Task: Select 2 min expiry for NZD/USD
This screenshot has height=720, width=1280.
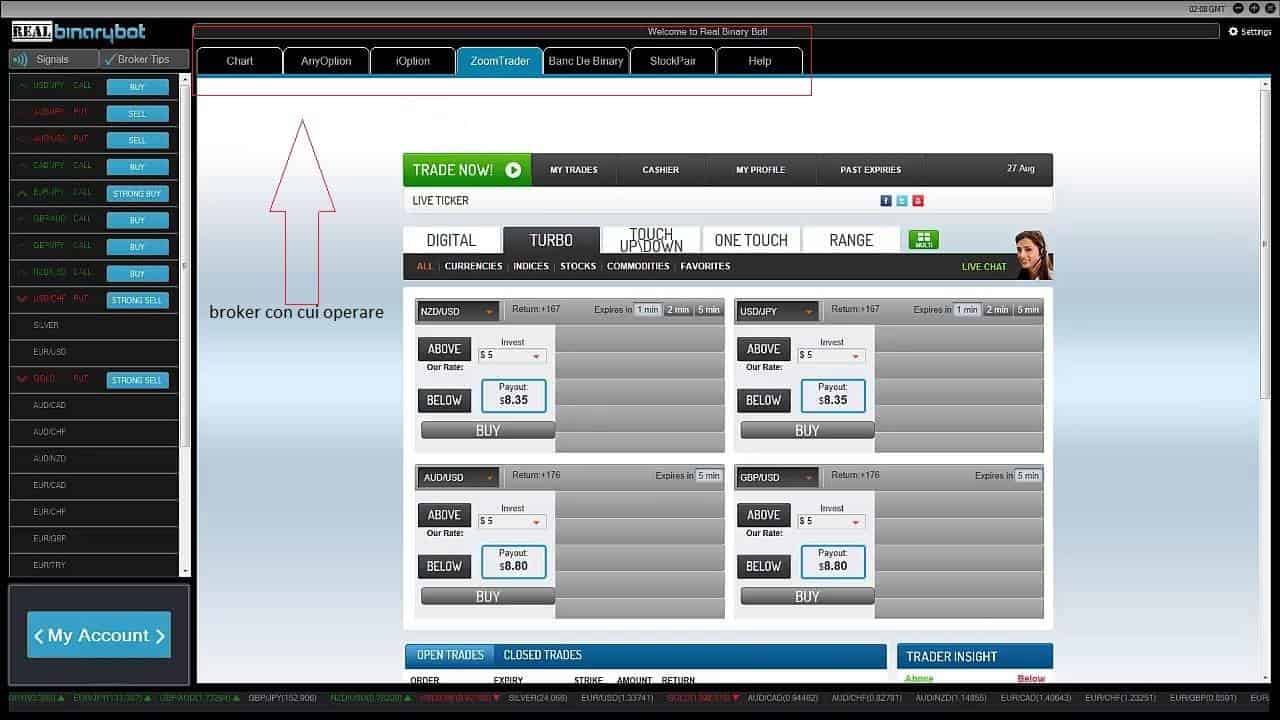Action: point(678,310)
